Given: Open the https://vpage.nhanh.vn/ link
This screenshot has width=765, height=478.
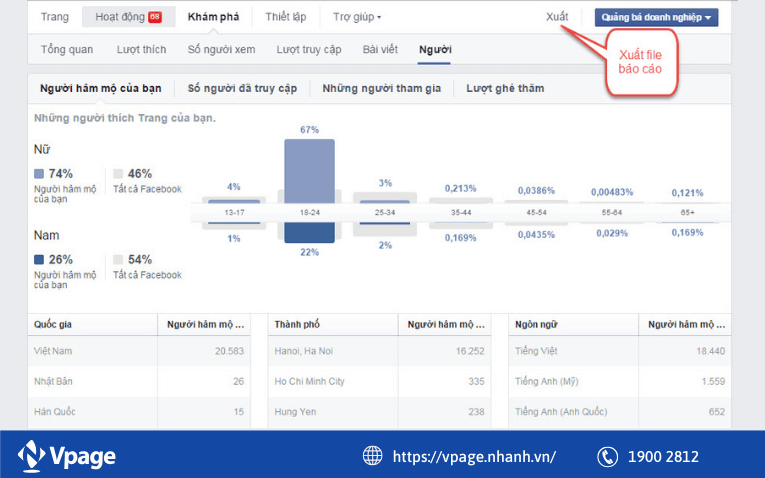Looking at the screenshot, I should pyautogui.click(x=474, y=456).
